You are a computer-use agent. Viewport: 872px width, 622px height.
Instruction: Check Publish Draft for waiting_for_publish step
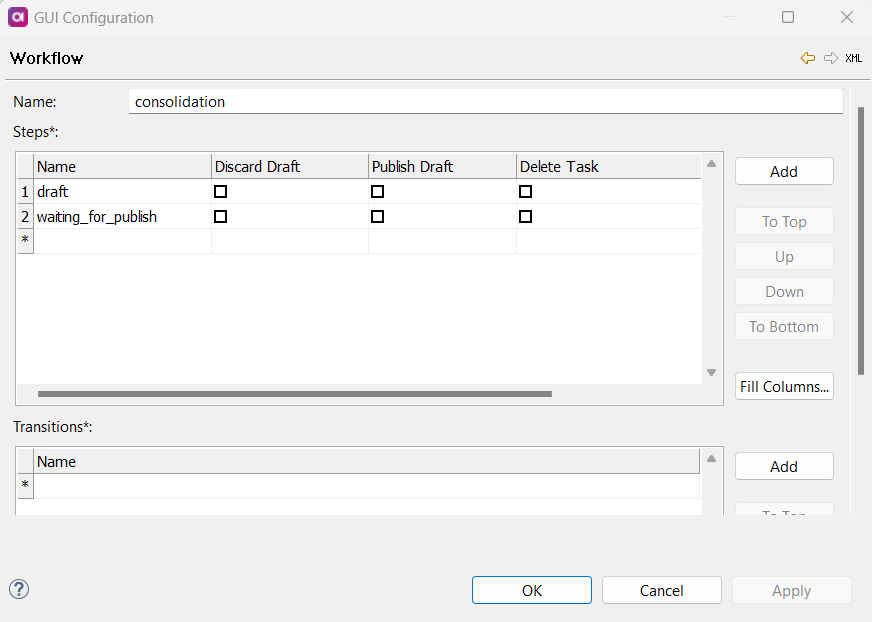pos(377,216)
